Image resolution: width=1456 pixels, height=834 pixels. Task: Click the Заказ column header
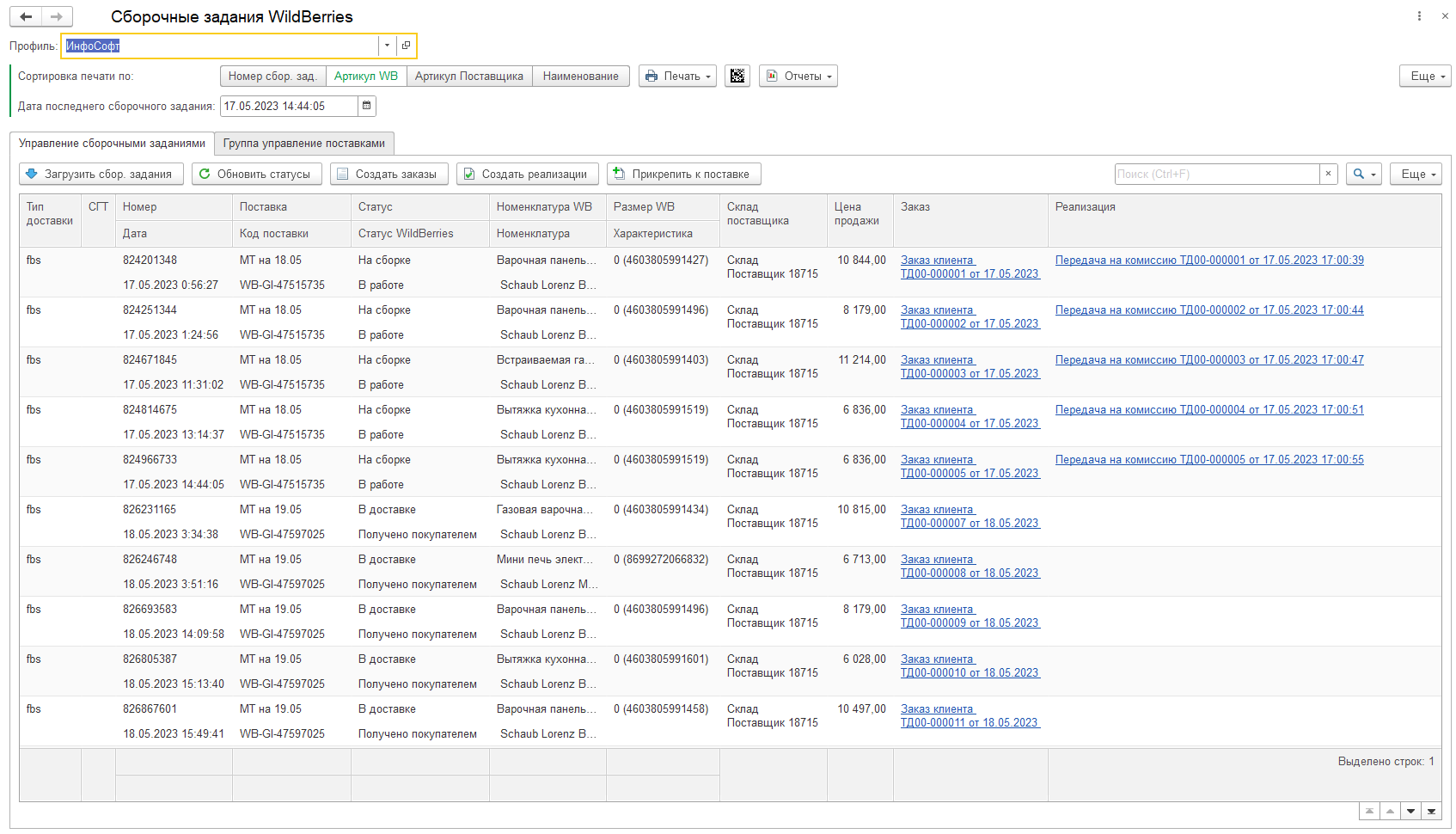[970, 221]
